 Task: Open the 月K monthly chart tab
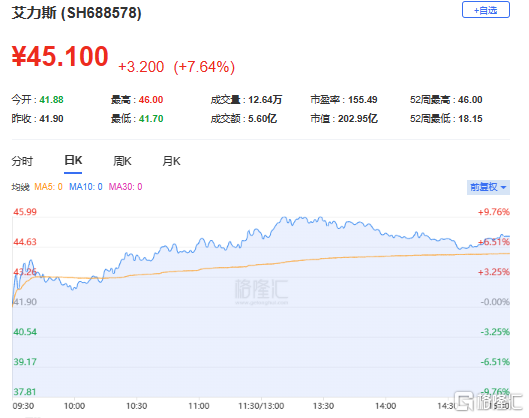[x=172, y=161]
